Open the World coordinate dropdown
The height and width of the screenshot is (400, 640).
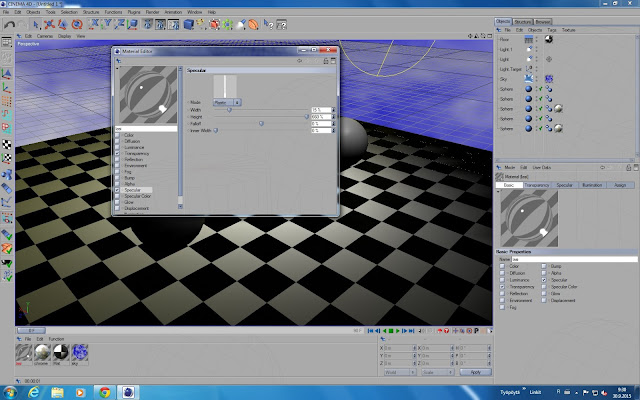400,372
